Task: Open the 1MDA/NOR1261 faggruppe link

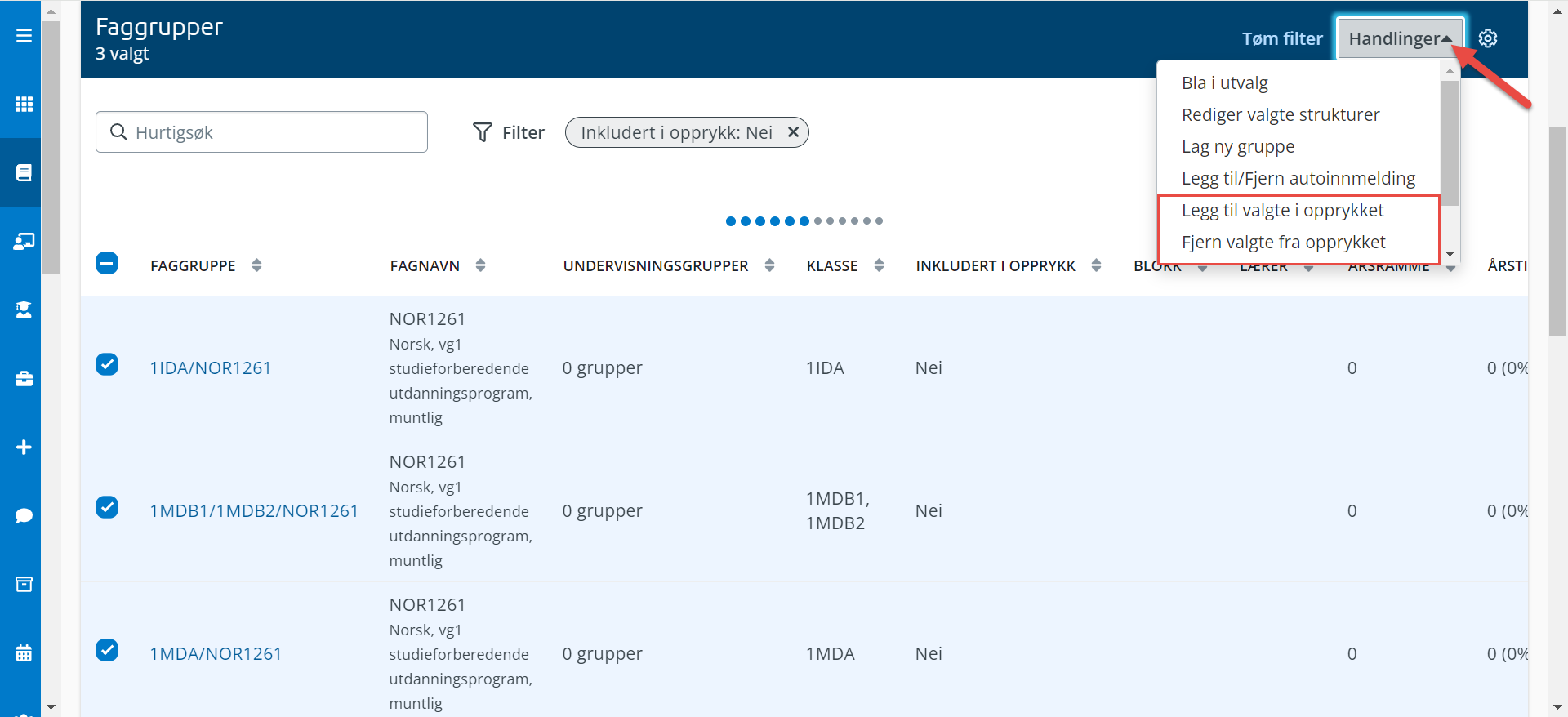Action: coord(216,654)
